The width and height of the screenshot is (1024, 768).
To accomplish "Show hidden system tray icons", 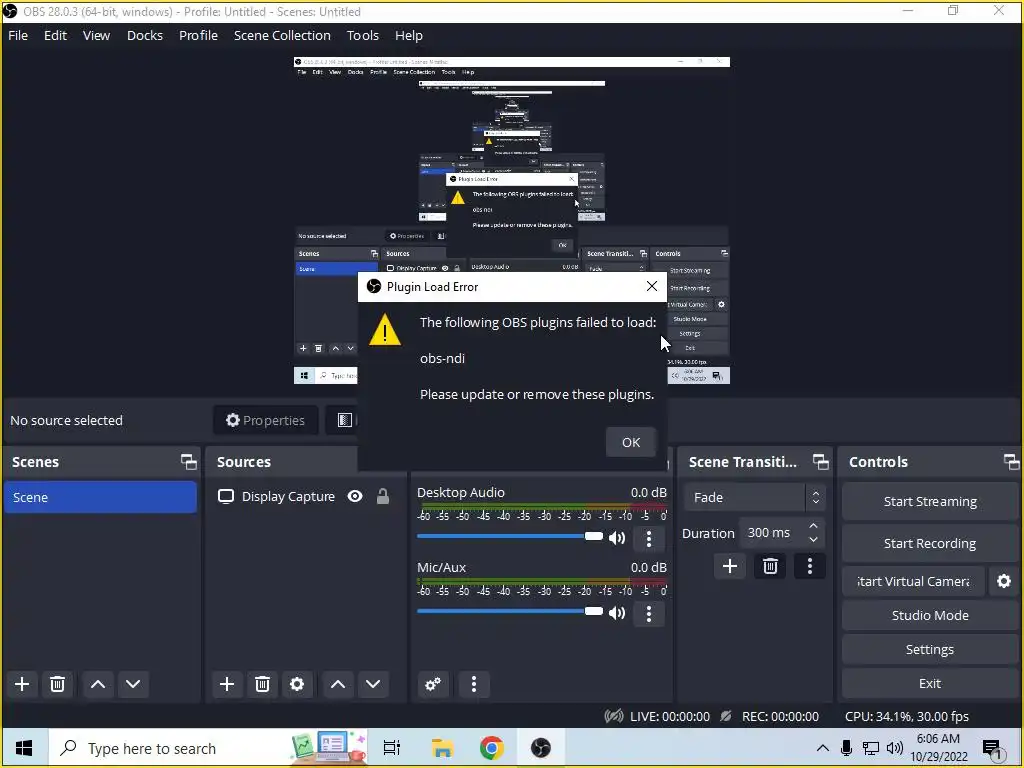I will click(x=823, y=748).
